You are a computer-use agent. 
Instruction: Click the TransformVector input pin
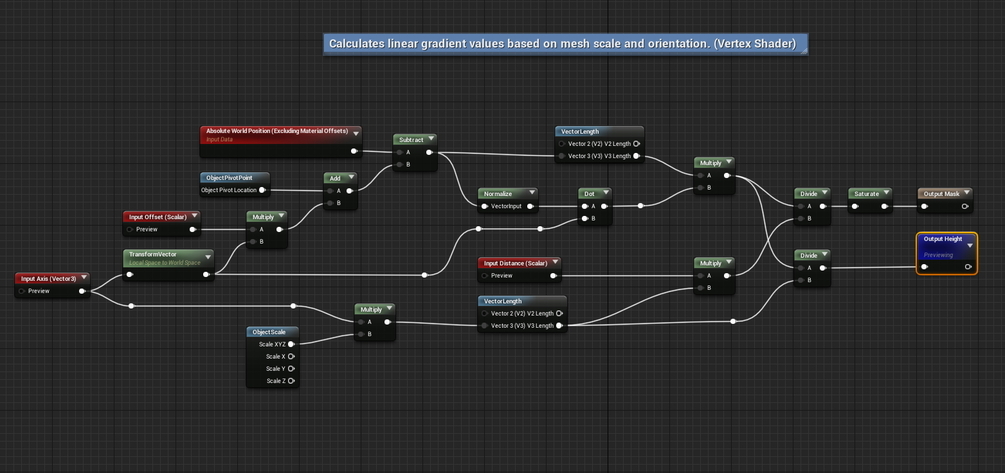129,275
